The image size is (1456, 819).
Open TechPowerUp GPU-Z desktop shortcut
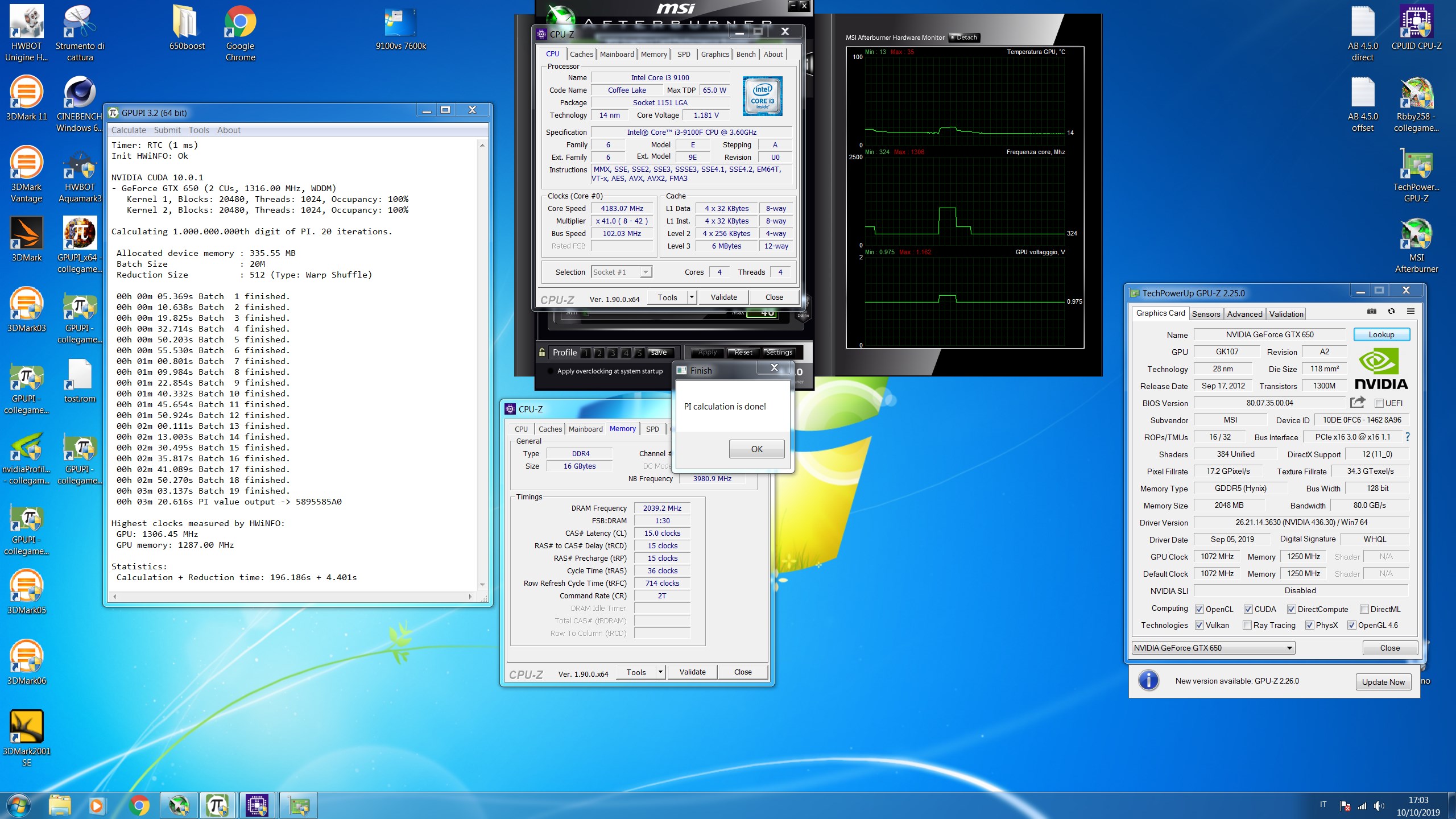[x=1416, y=174]
